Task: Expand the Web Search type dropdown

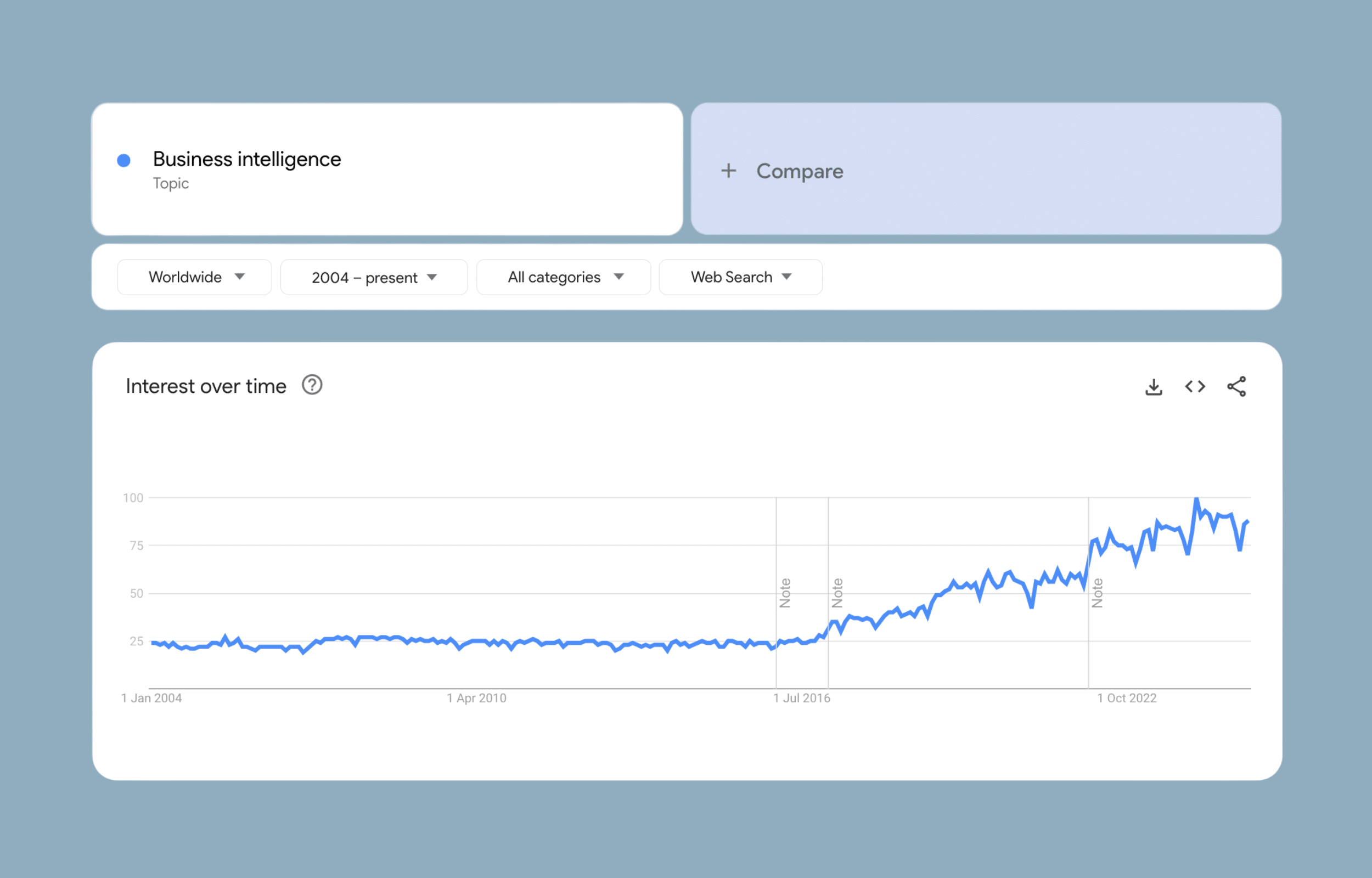Action: tap(740, 278)
